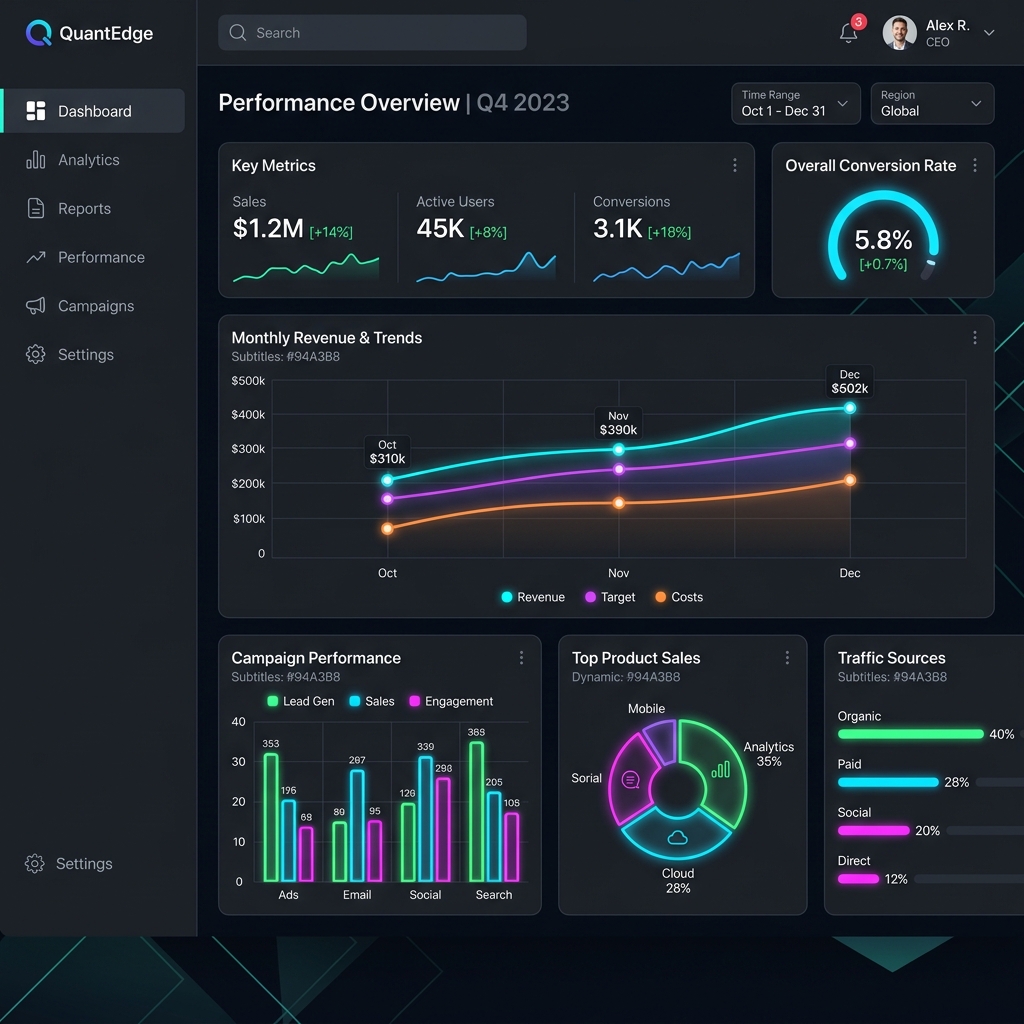Open Monthly Revenue & Trends options menu
The image size is (1024, 1024).
tap(974, 338)
